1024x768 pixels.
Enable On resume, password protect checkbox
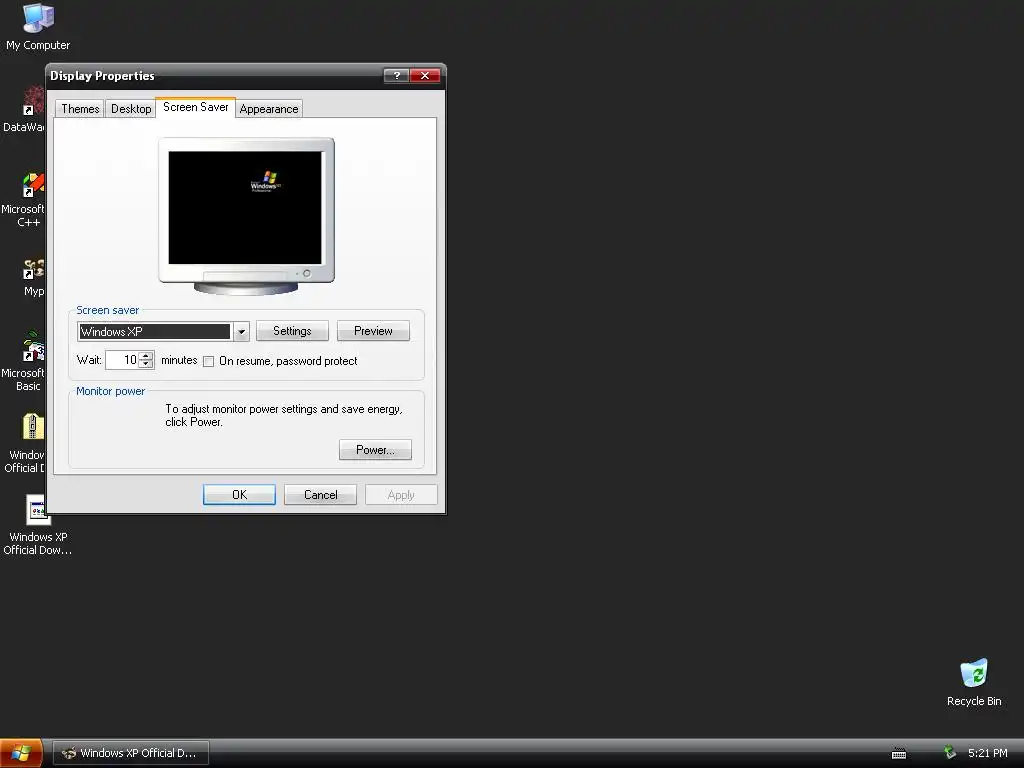coord(208,361)
